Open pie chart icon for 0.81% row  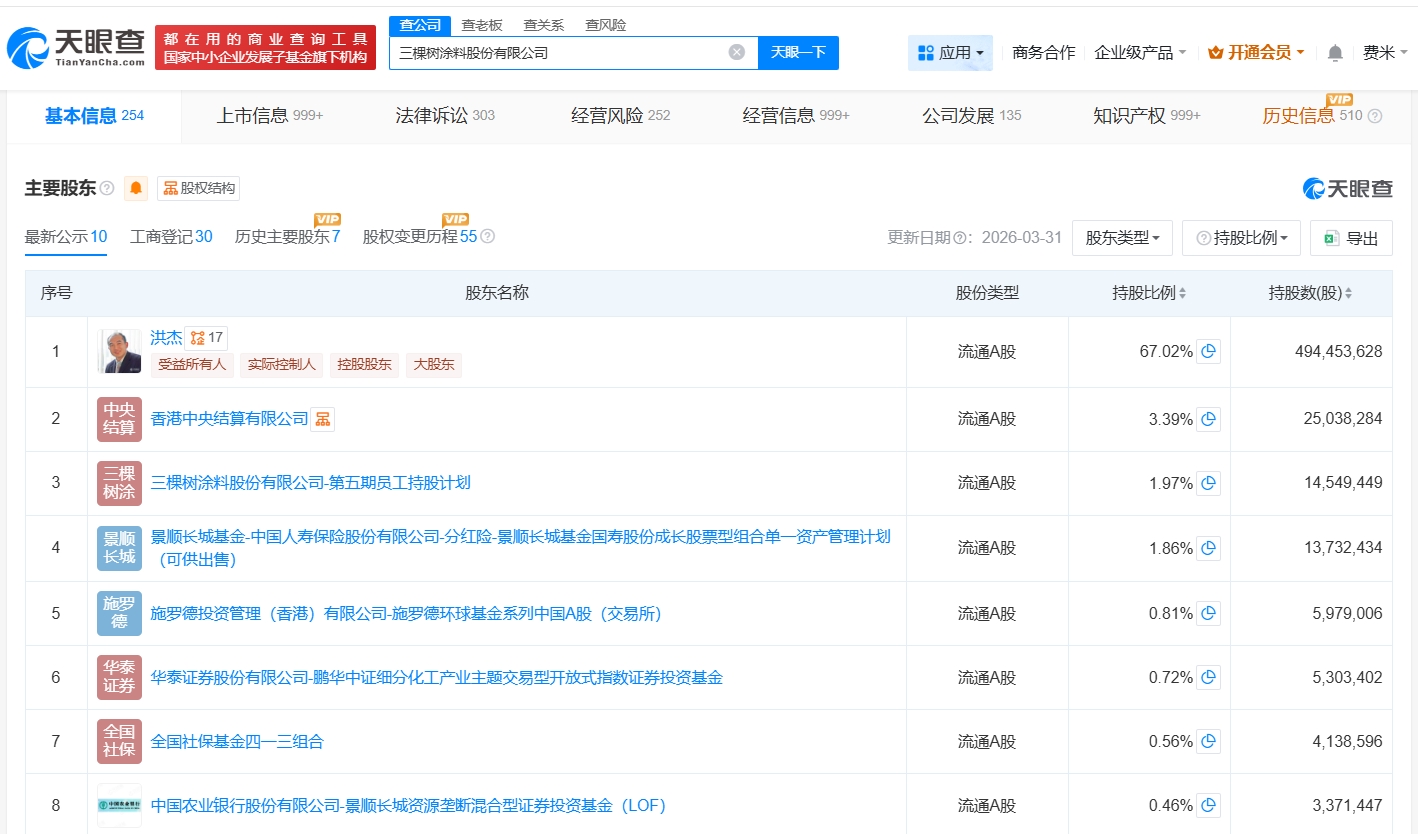coord(1209,613)
